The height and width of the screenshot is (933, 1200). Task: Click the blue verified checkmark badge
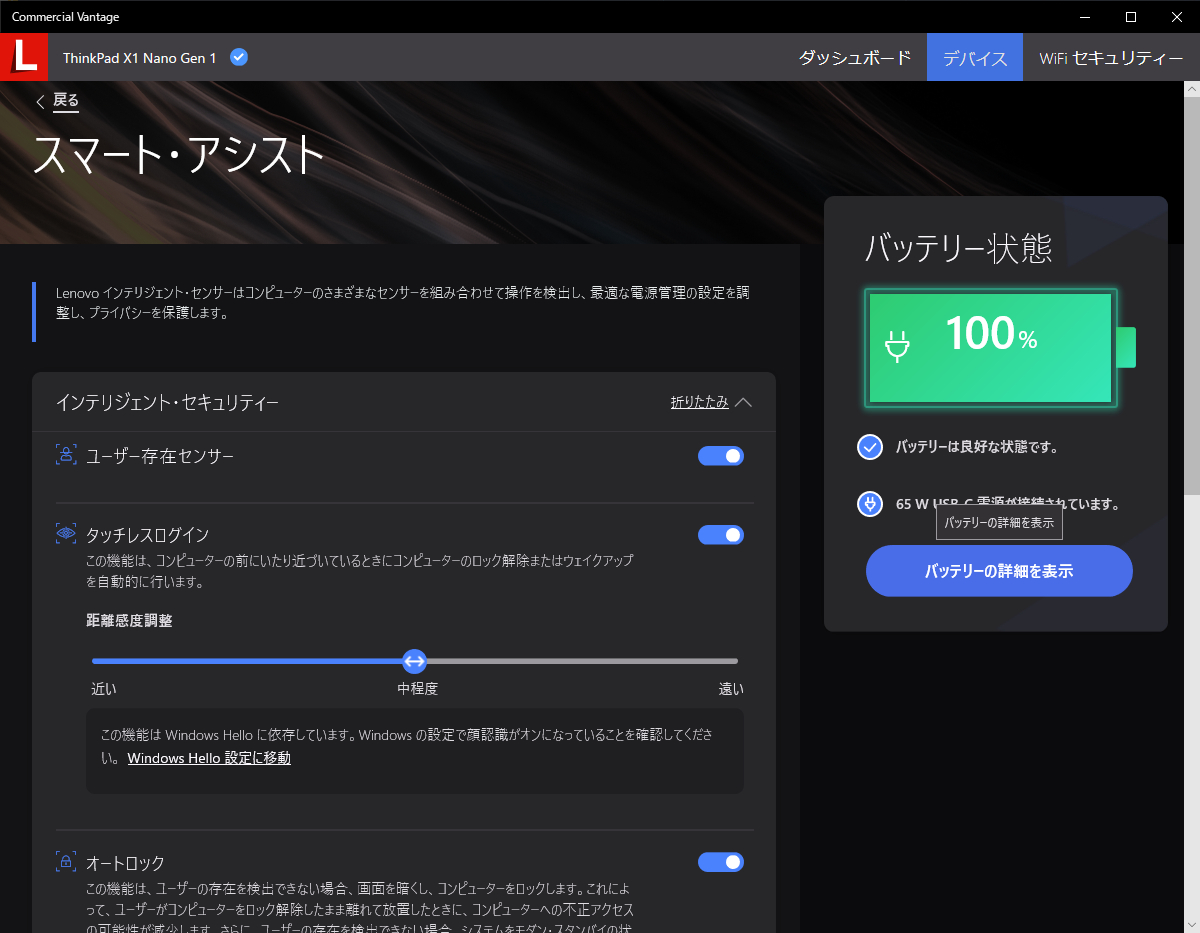239,57
